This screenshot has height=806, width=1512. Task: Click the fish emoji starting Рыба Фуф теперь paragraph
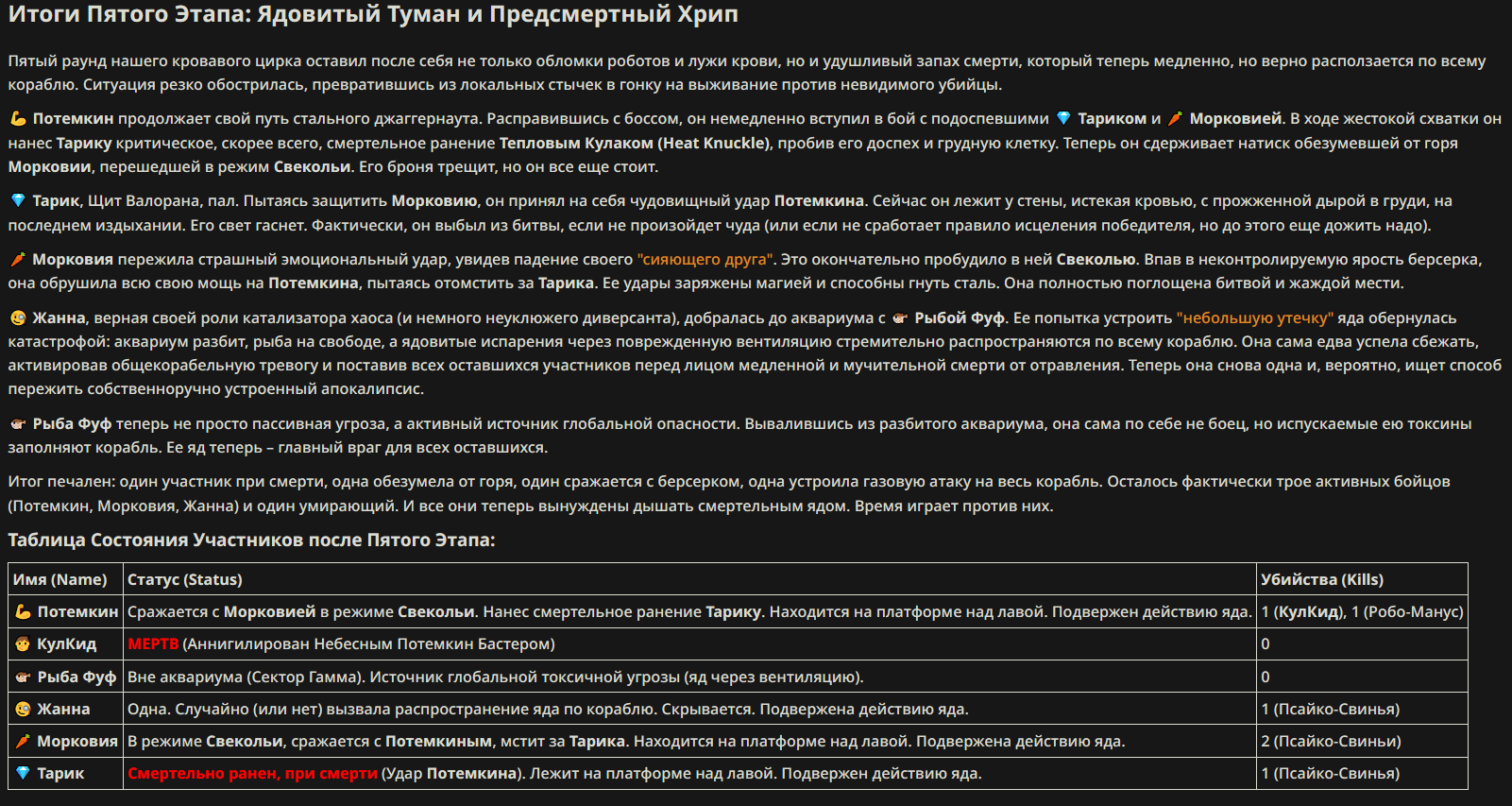coord(18,423)
